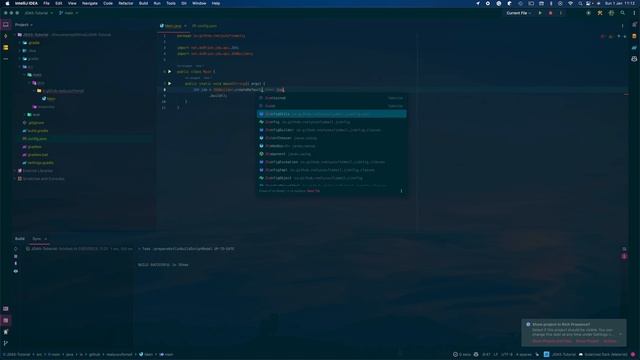Expand the Project view selector dropdown
This screenshot has width=640, height=360.
pyautogui.click(x=24, y=25)
